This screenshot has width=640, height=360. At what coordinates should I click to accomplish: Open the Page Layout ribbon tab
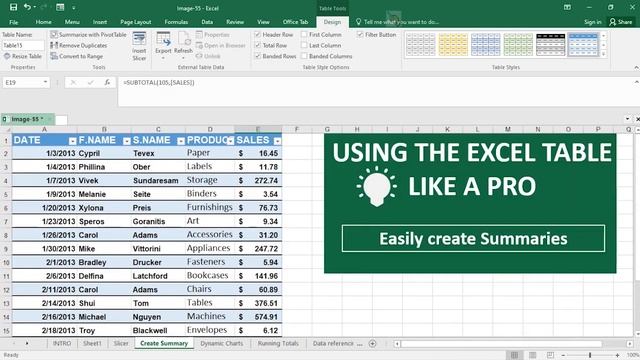tap(136, 22)
